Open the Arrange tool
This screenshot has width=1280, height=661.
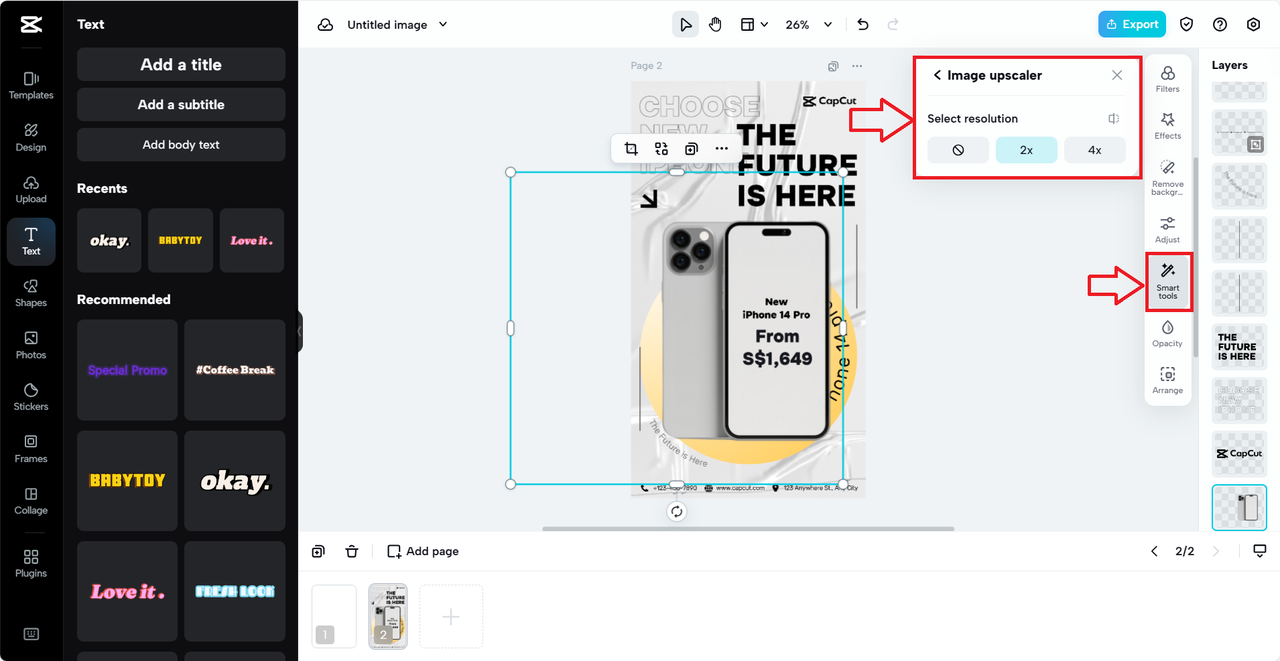tap(1167, 380)
